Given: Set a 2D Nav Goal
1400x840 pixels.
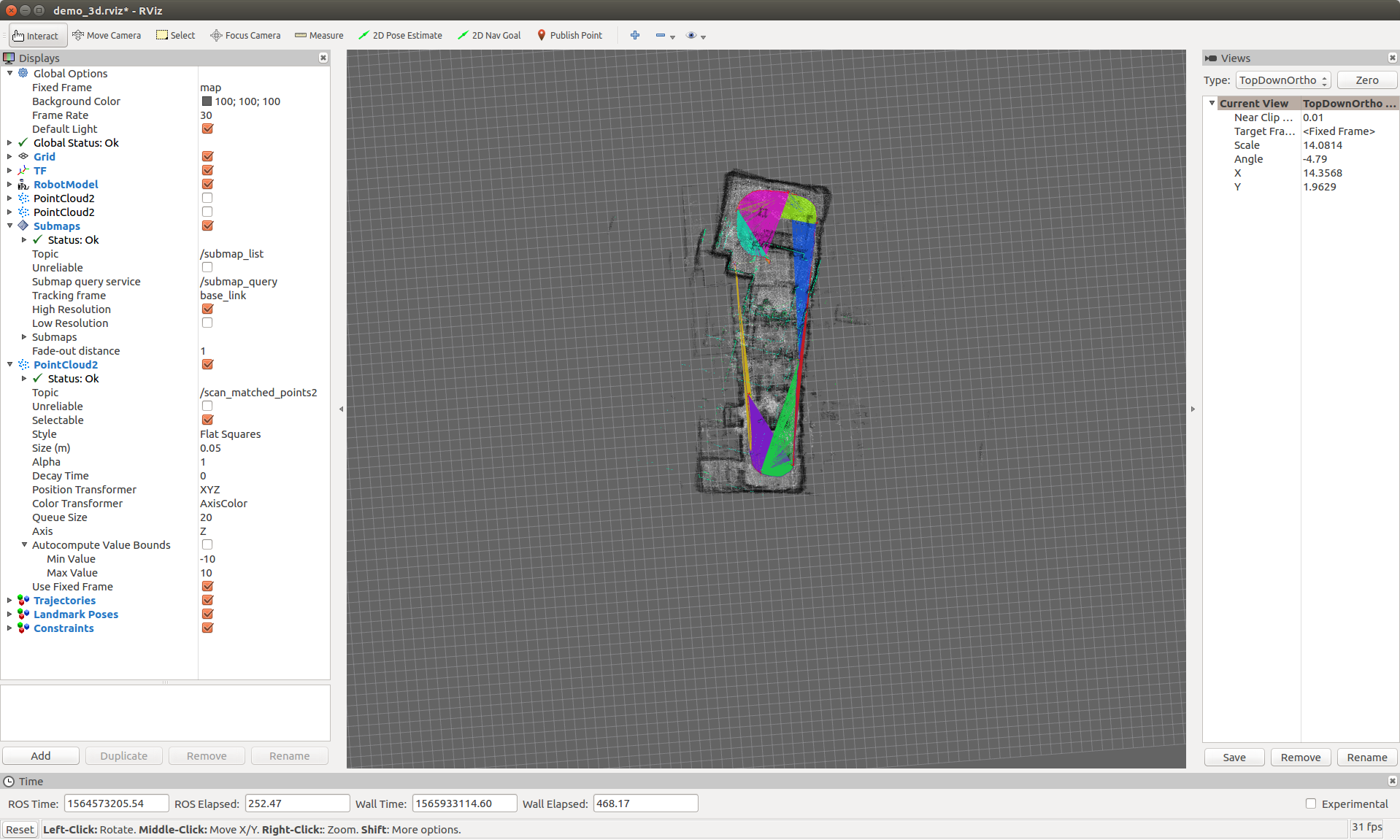Looking at the screenshot, I should [488, 35].
